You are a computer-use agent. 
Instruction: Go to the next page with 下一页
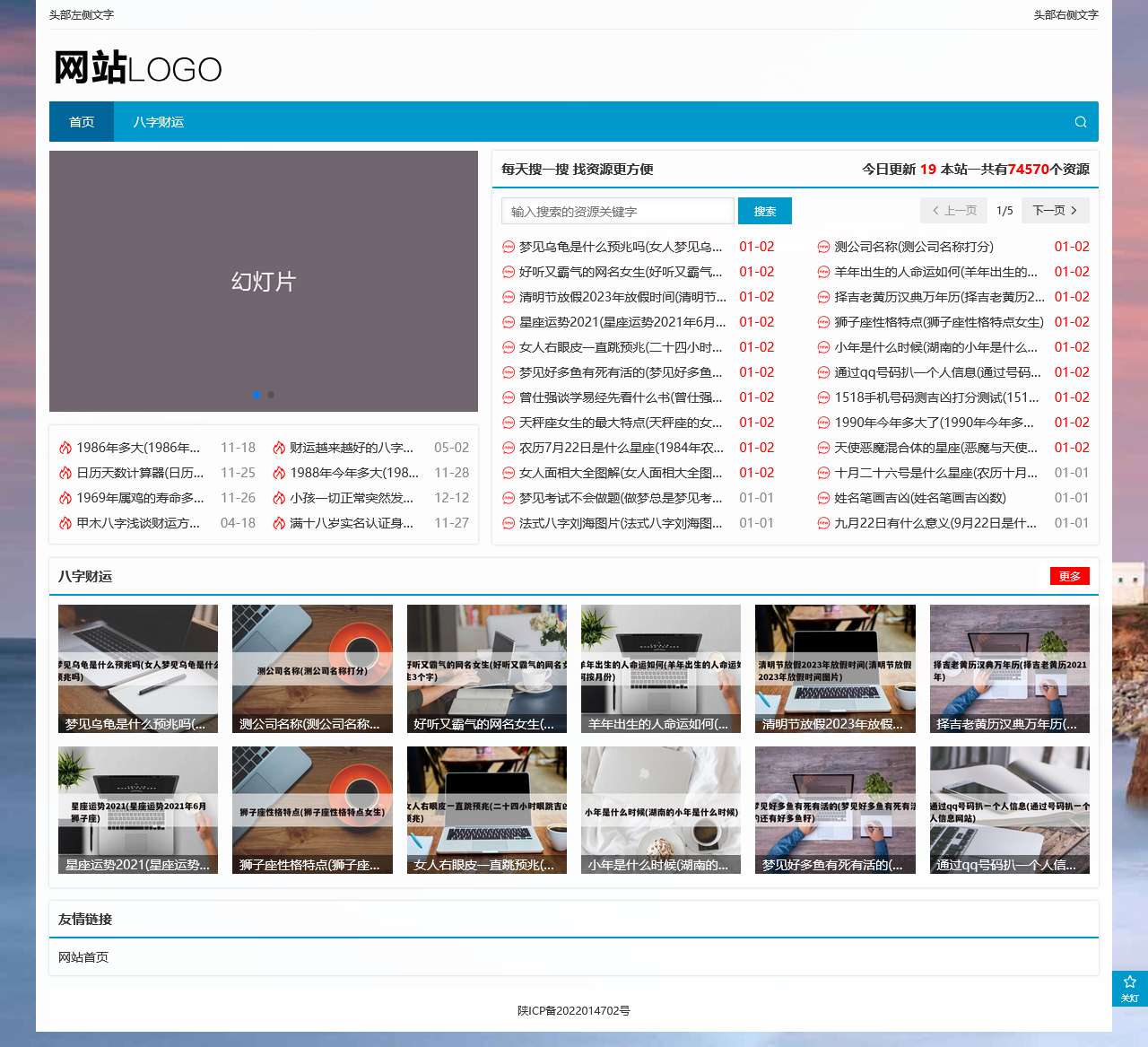(x=1056, y=210)
